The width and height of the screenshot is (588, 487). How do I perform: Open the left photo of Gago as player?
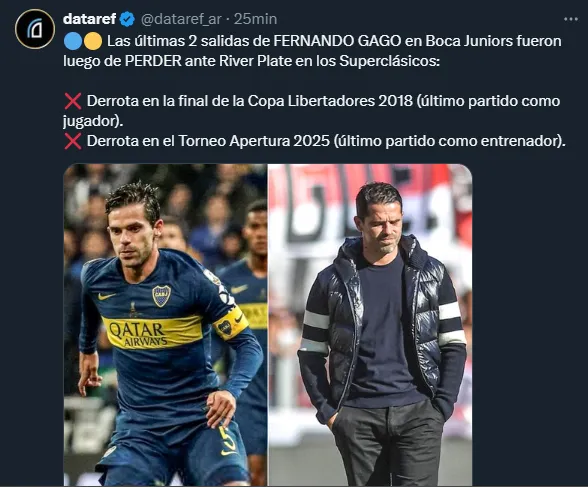(165, 325)
